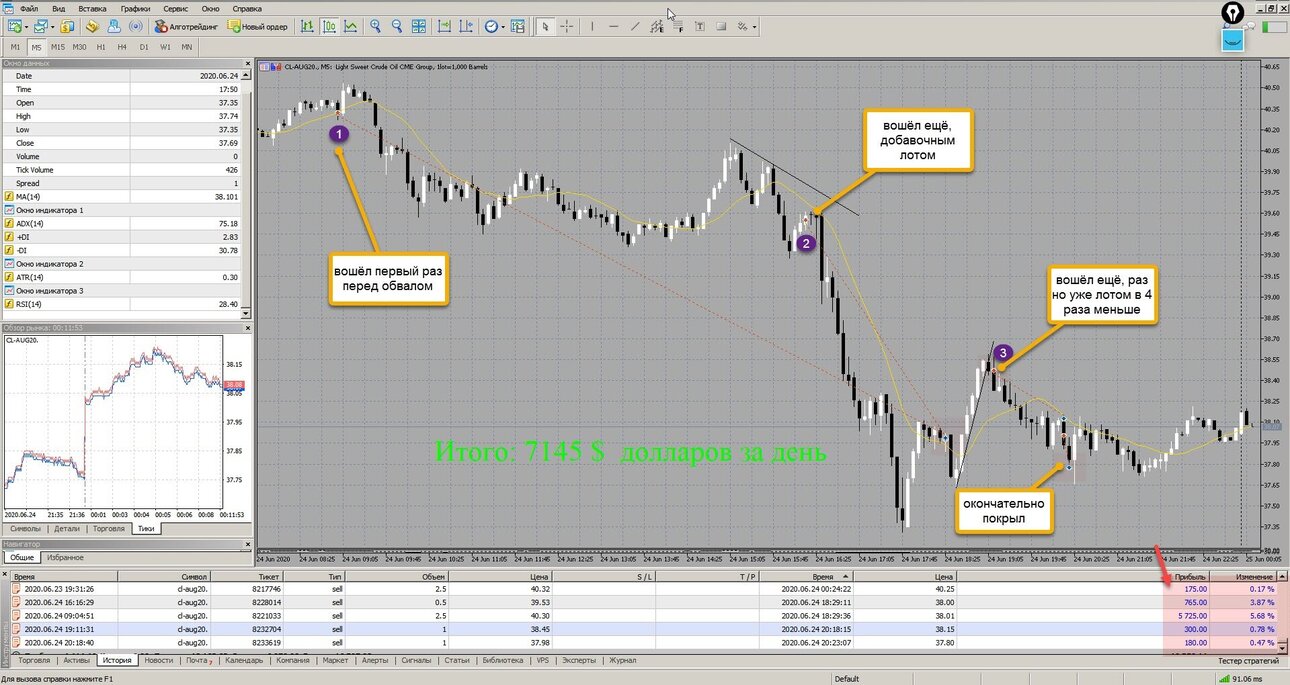Image resolution: width=1290 pixels, height=685 pixels.
Task: Switch timeframe to M1
Action: point(15,47)
